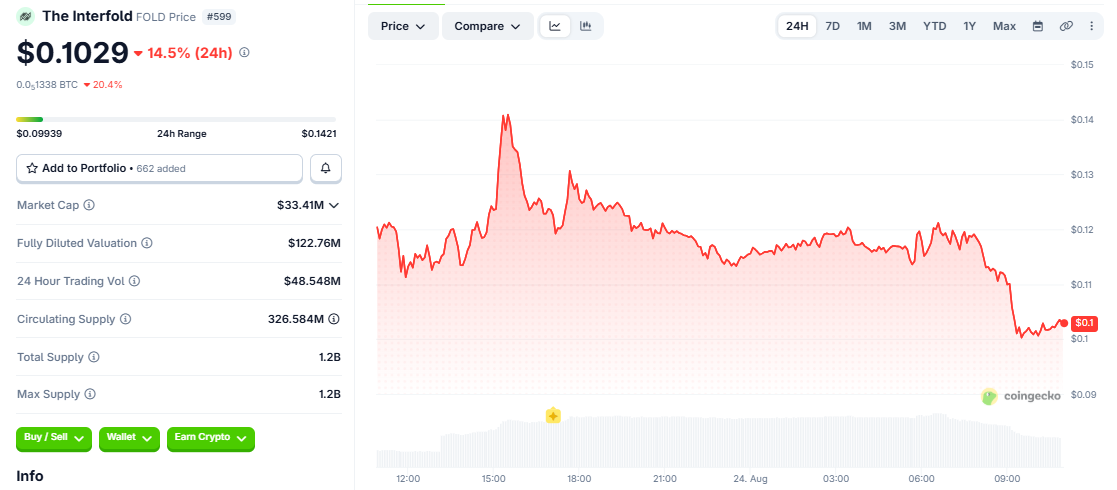The image size is (1117, 490).
Task: Click the red $0.1 current price label
Action: [1084, 323]
